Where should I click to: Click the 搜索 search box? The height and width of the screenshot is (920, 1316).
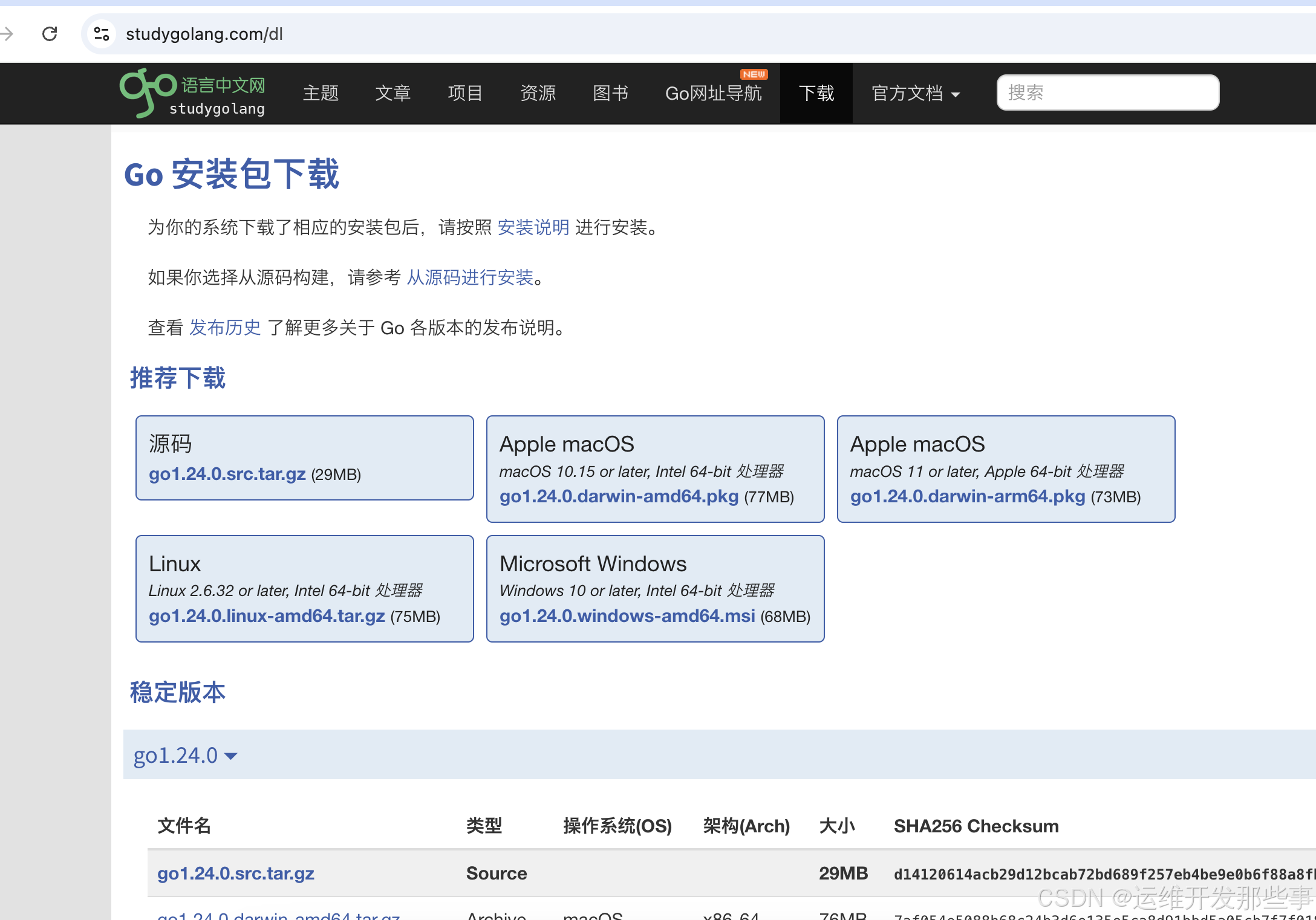(x=1107, y=92)
